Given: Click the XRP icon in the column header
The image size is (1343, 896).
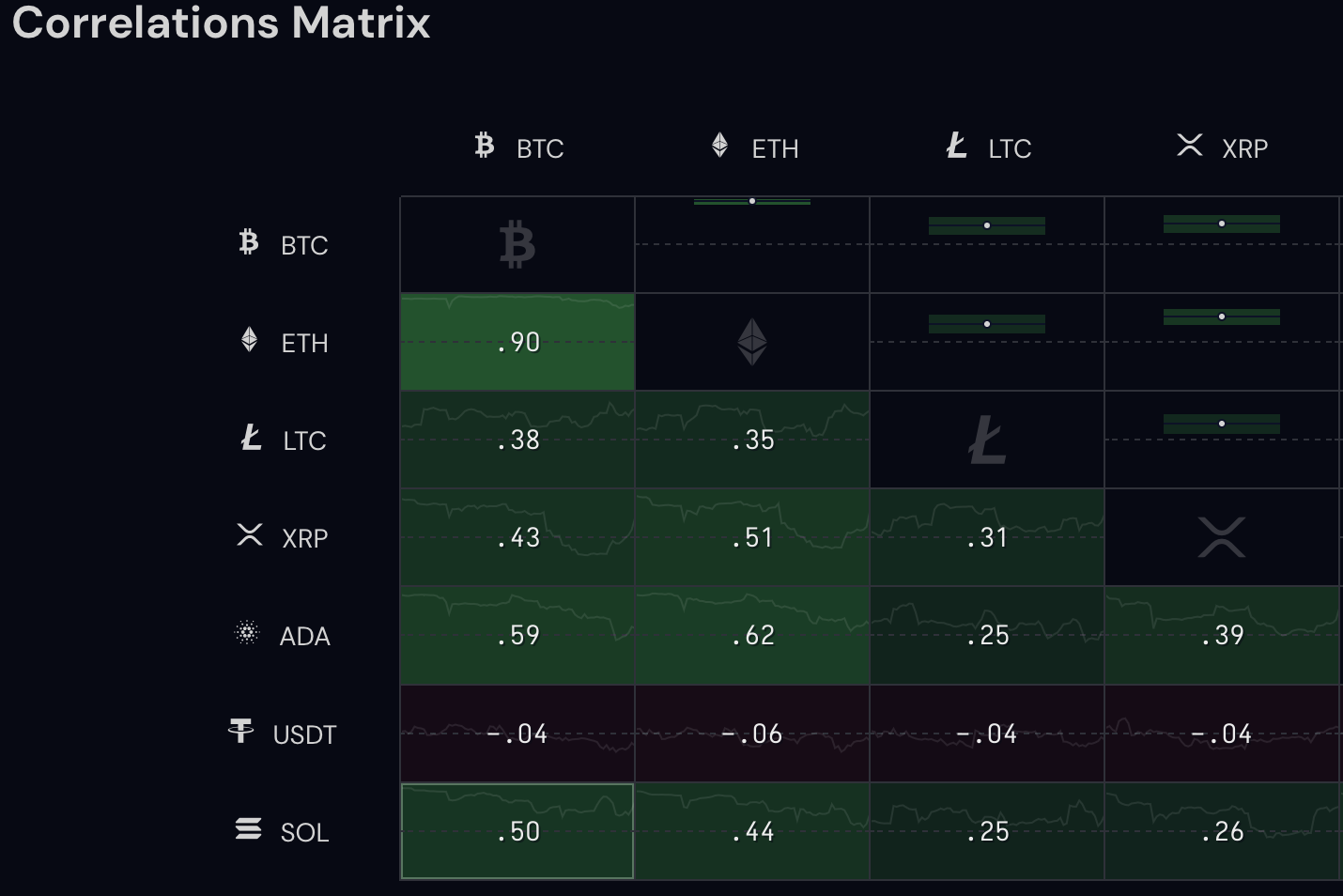Looking at the screenshot, I should pos(1189,145).
